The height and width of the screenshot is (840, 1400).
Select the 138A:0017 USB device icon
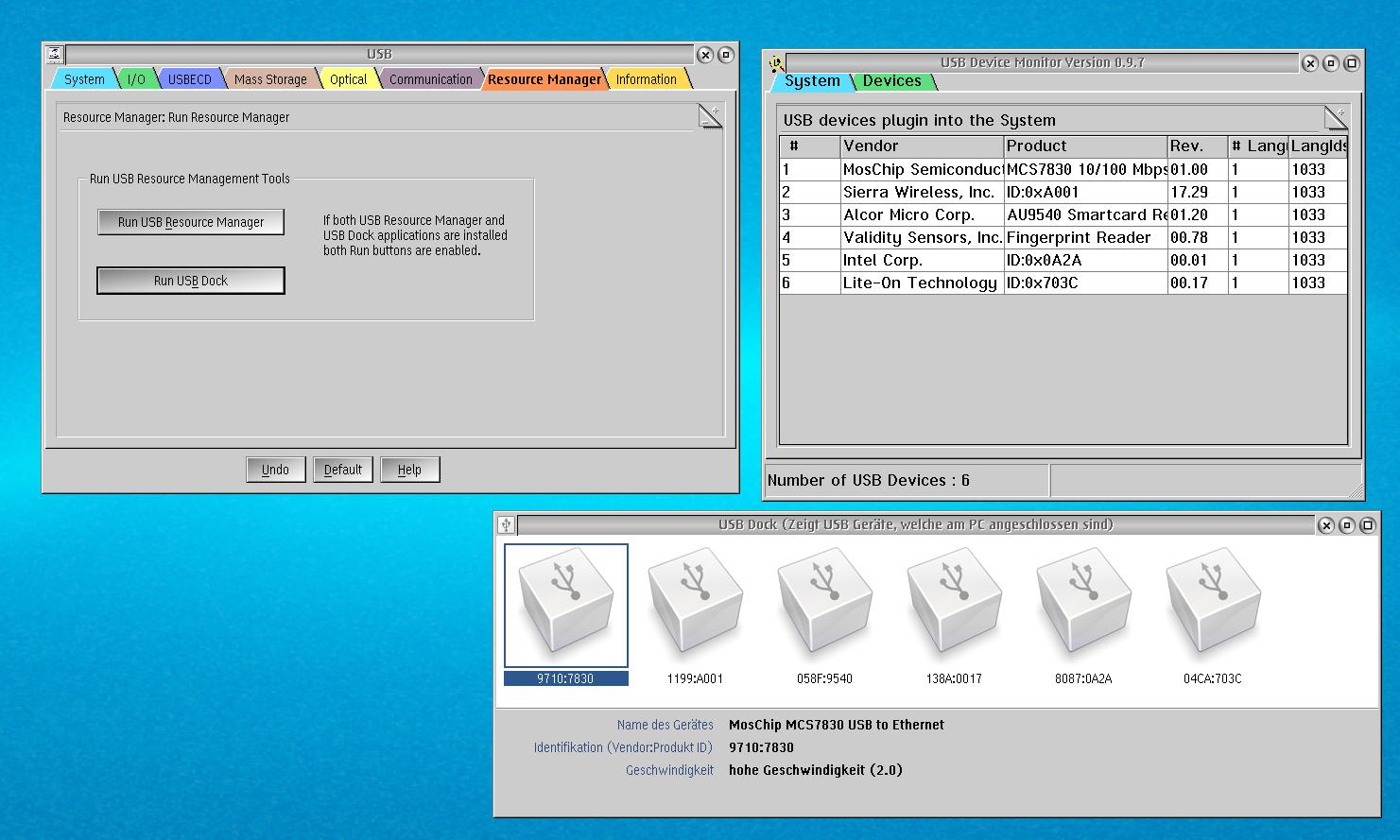954,606
